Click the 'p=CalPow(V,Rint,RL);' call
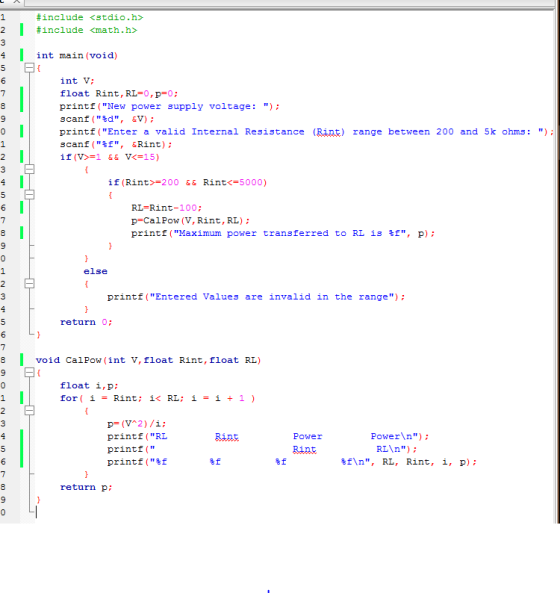The height and width of the screenshot is (593, 560). point(191,220)
